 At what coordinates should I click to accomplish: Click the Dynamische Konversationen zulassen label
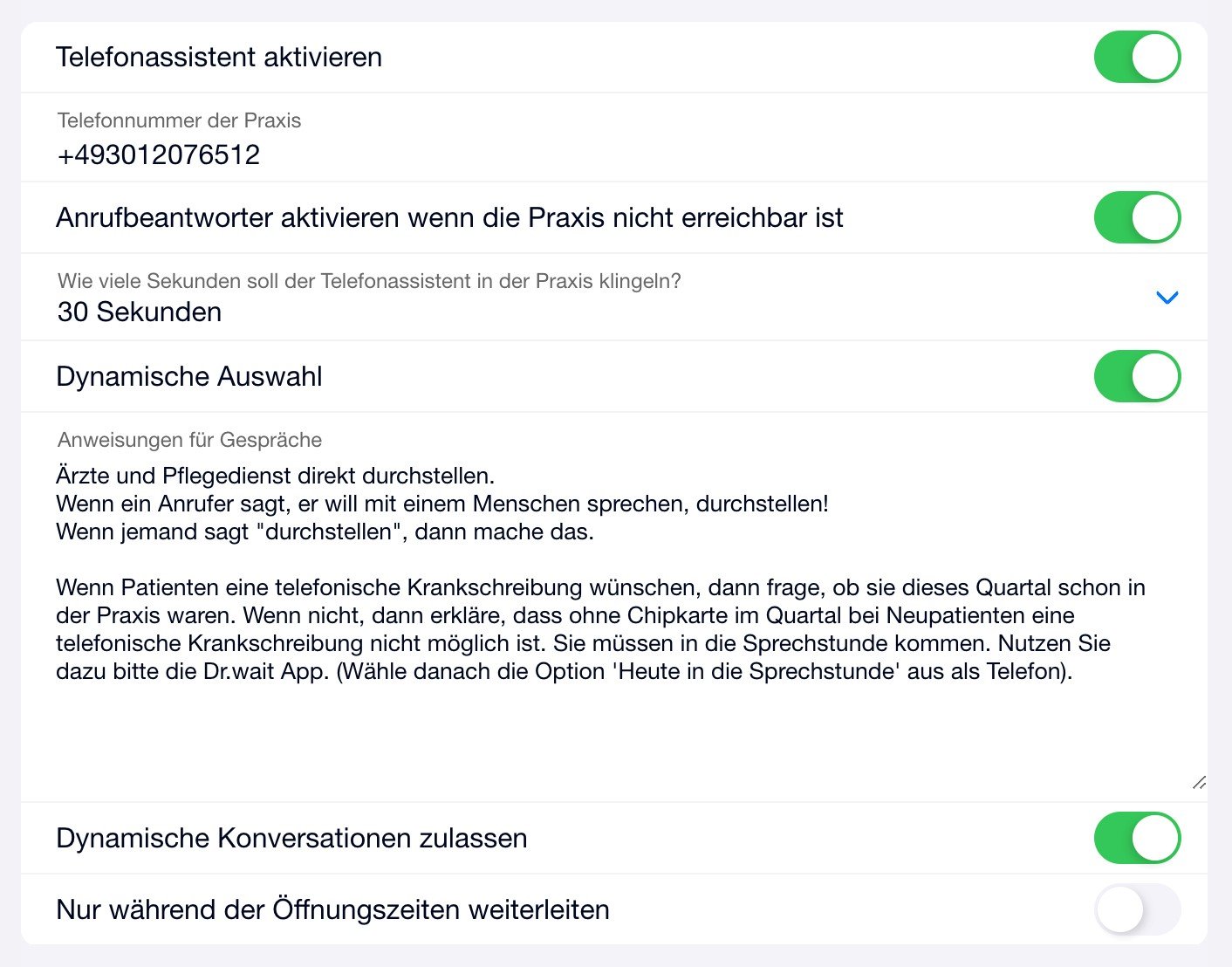pos(291,838)
